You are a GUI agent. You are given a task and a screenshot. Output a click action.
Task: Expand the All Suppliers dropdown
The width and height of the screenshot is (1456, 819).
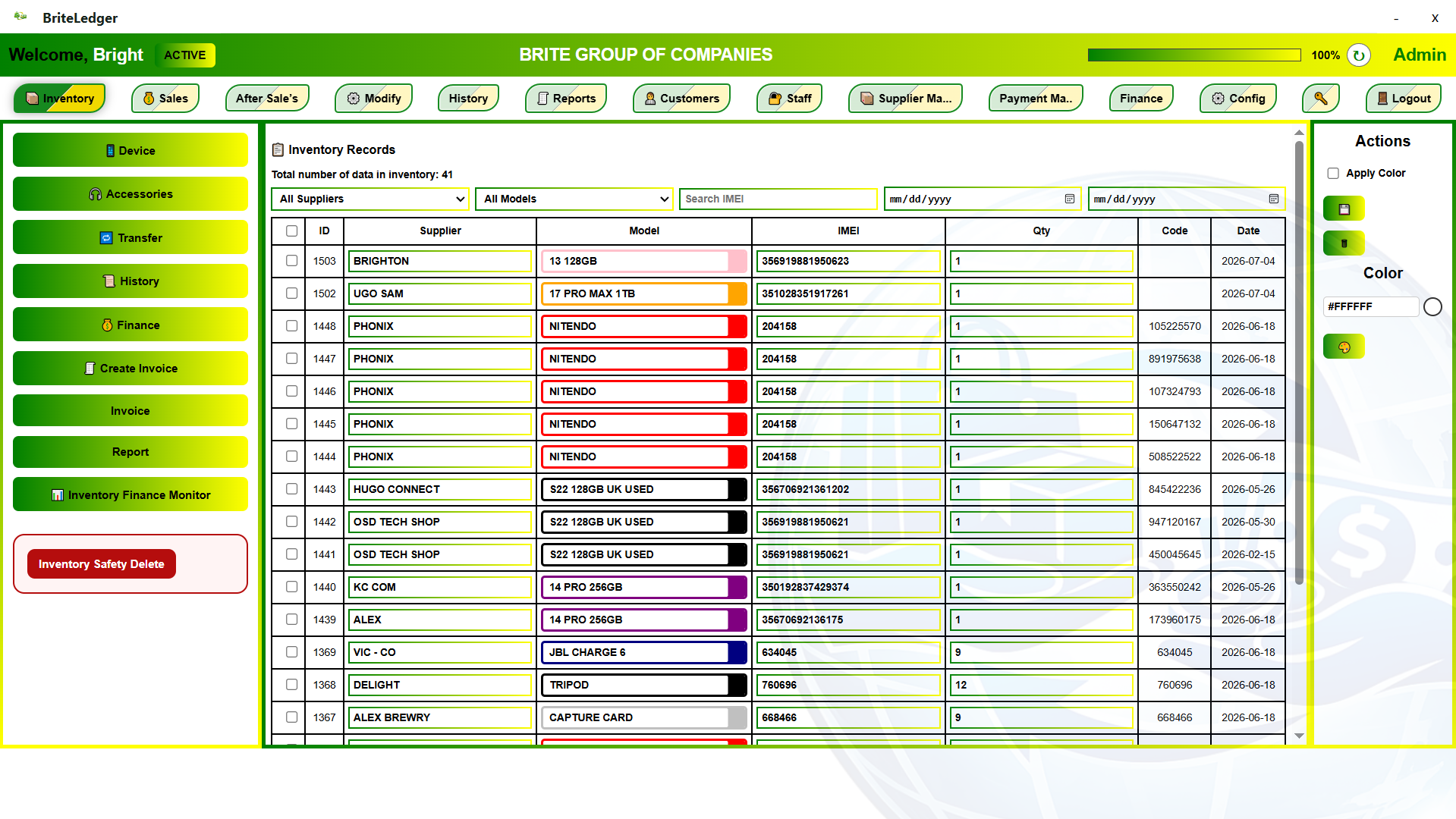pyautogui.click(x=370, y=199)
